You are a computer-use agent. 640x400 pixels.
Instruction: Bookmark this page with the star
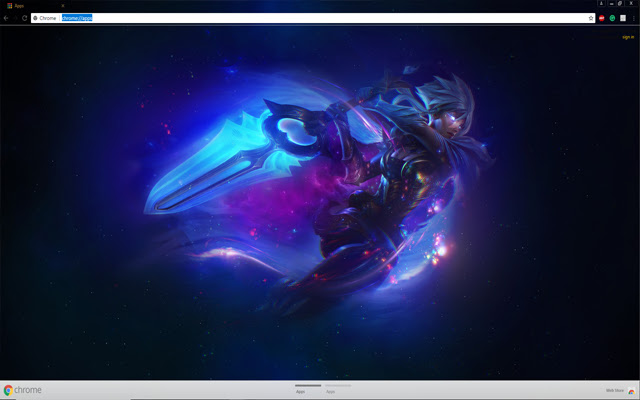tap(591, 18)
